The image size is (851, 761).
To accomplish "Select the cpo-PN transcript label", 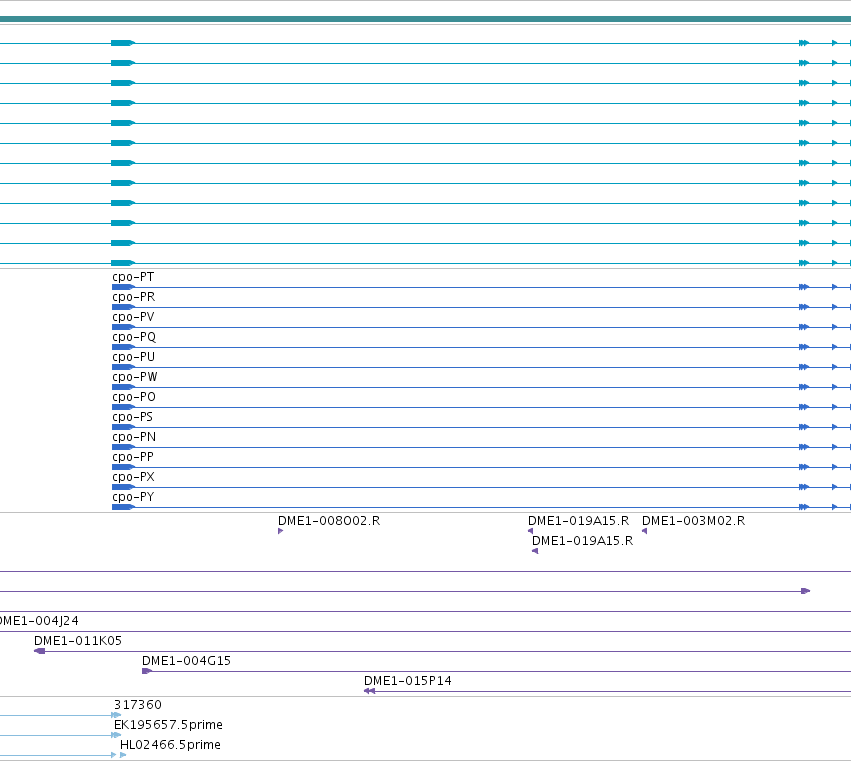I will [134, 437].
